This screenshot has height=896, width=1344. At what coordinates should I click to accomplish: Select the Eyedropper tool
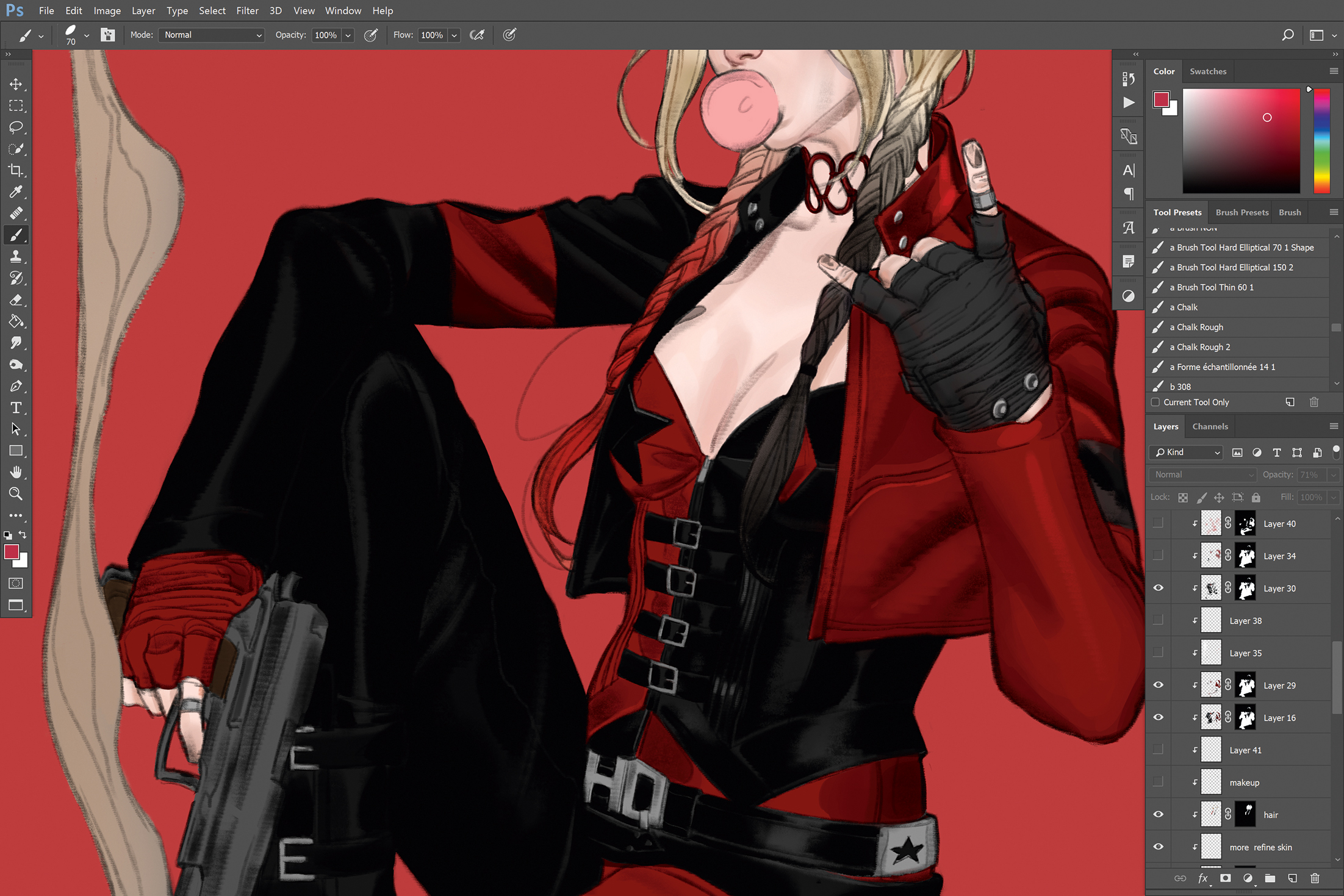[16, 192]
